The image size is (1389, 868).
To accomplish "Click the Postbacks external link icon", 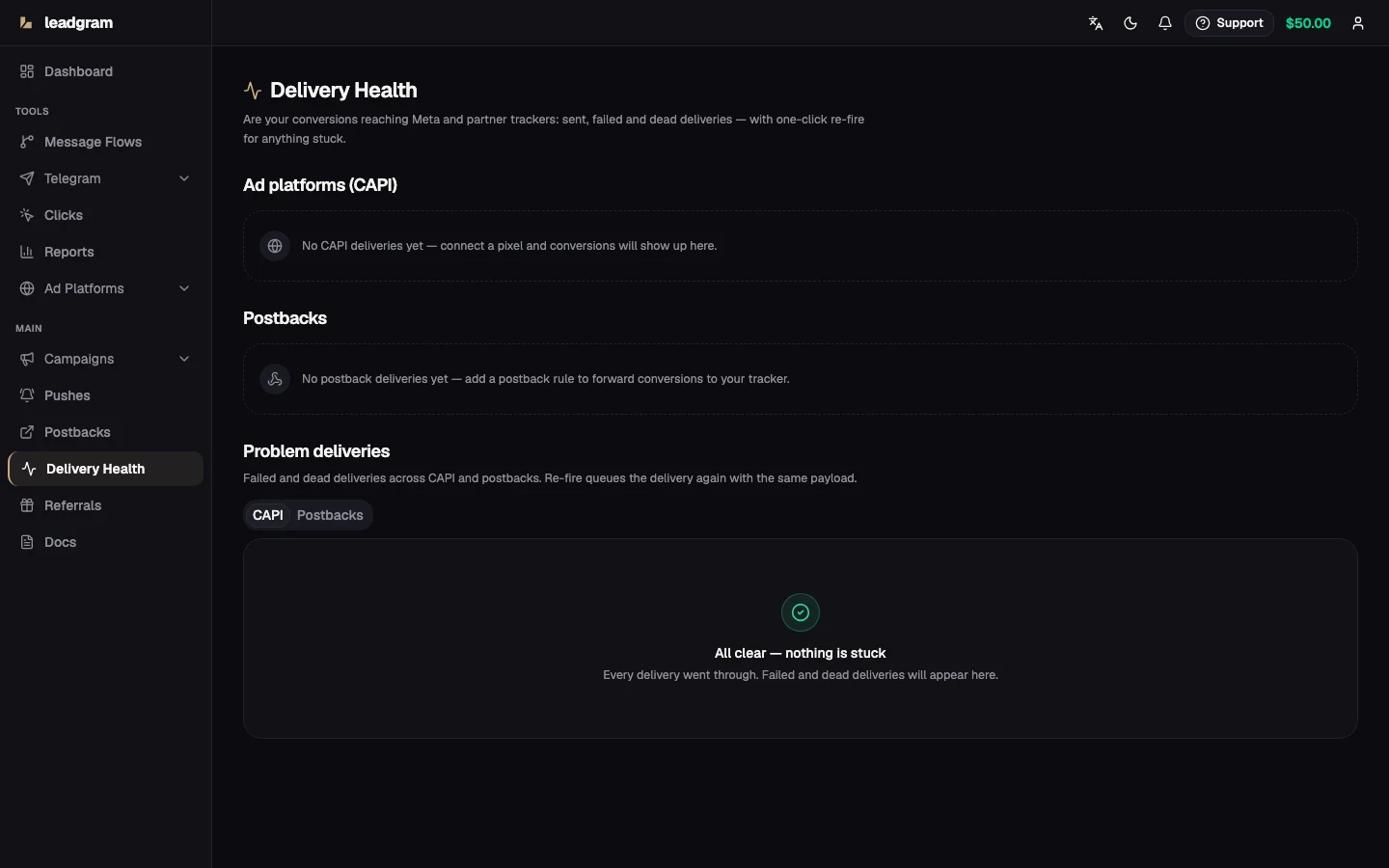I will tap(27, 432).
